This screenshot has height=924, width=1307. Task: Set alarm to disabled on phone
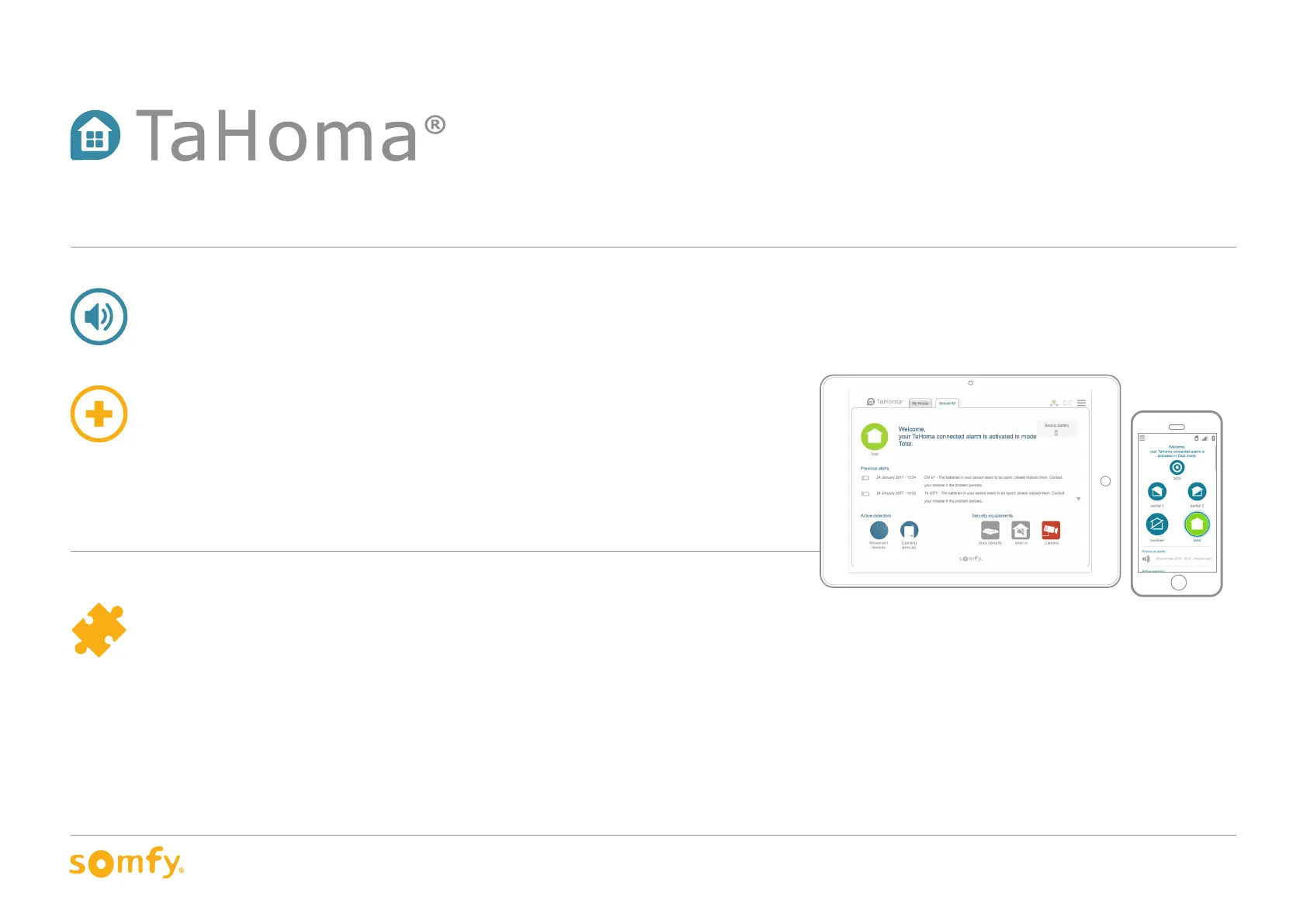pyautogui.click(x=1156, y=524)
